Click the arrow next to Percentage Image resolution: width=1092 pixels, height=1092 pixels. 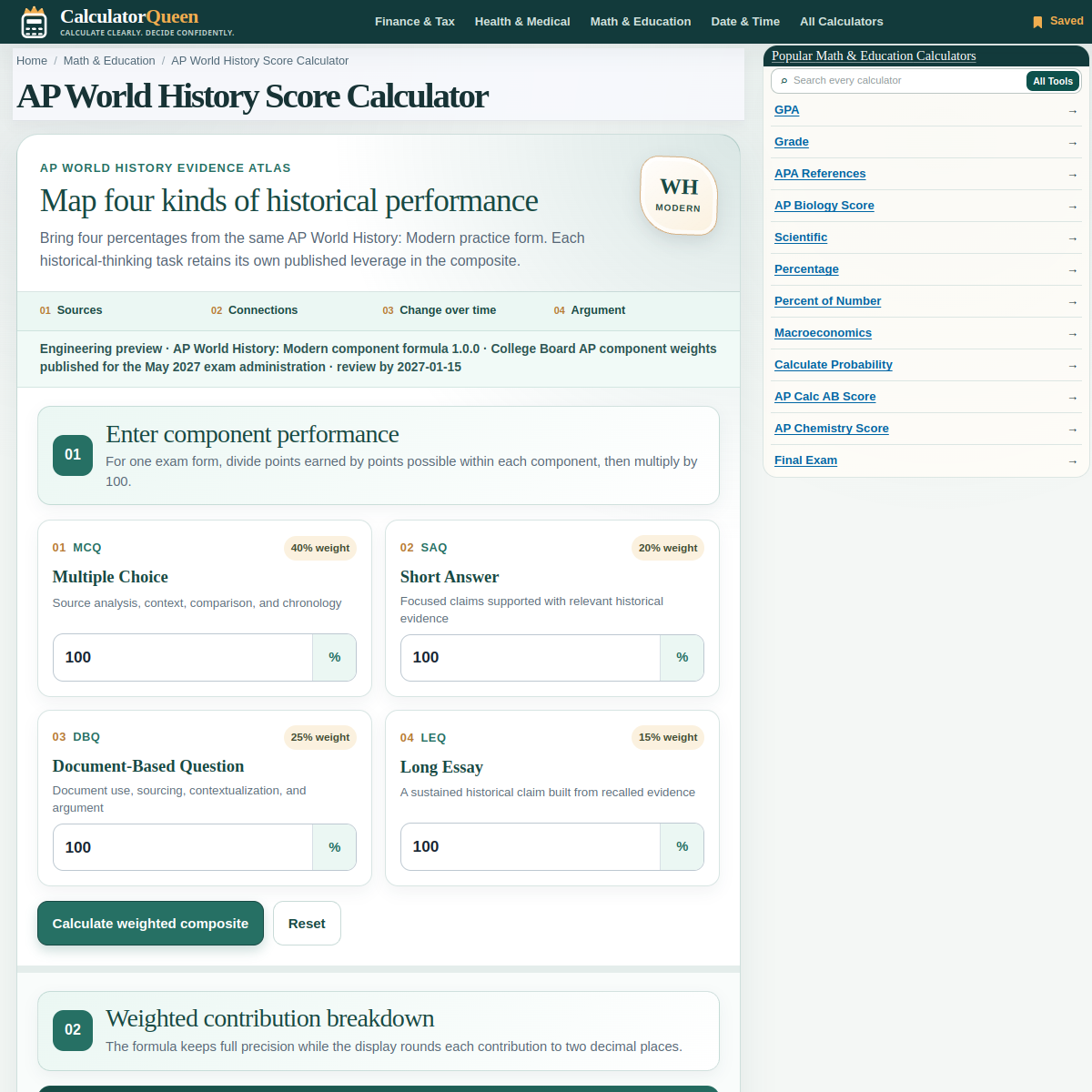[x=1072, y=270]
